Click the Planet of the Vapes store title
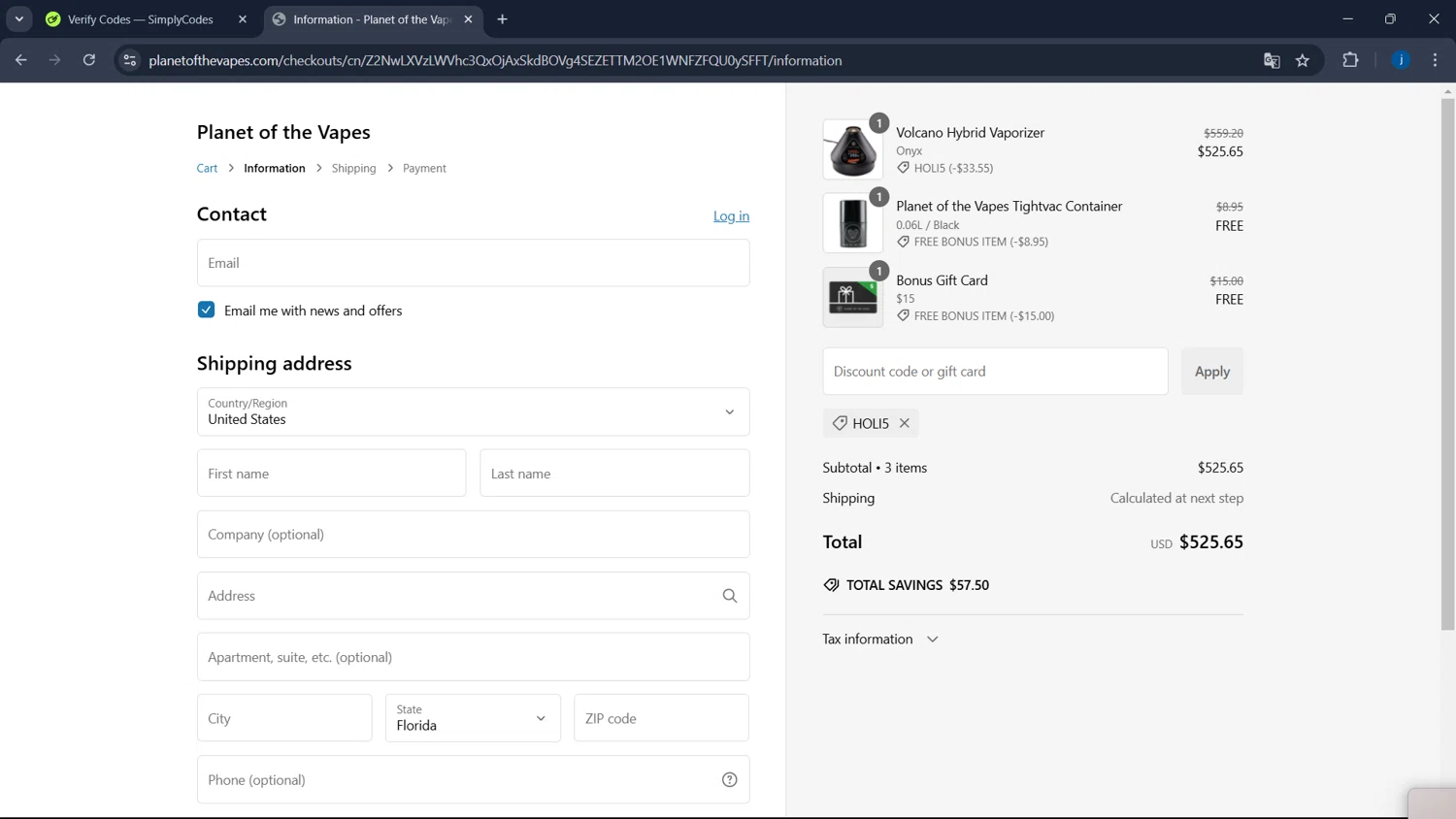Viewport: 1456px width, 819px height. (x=283, y=132)
